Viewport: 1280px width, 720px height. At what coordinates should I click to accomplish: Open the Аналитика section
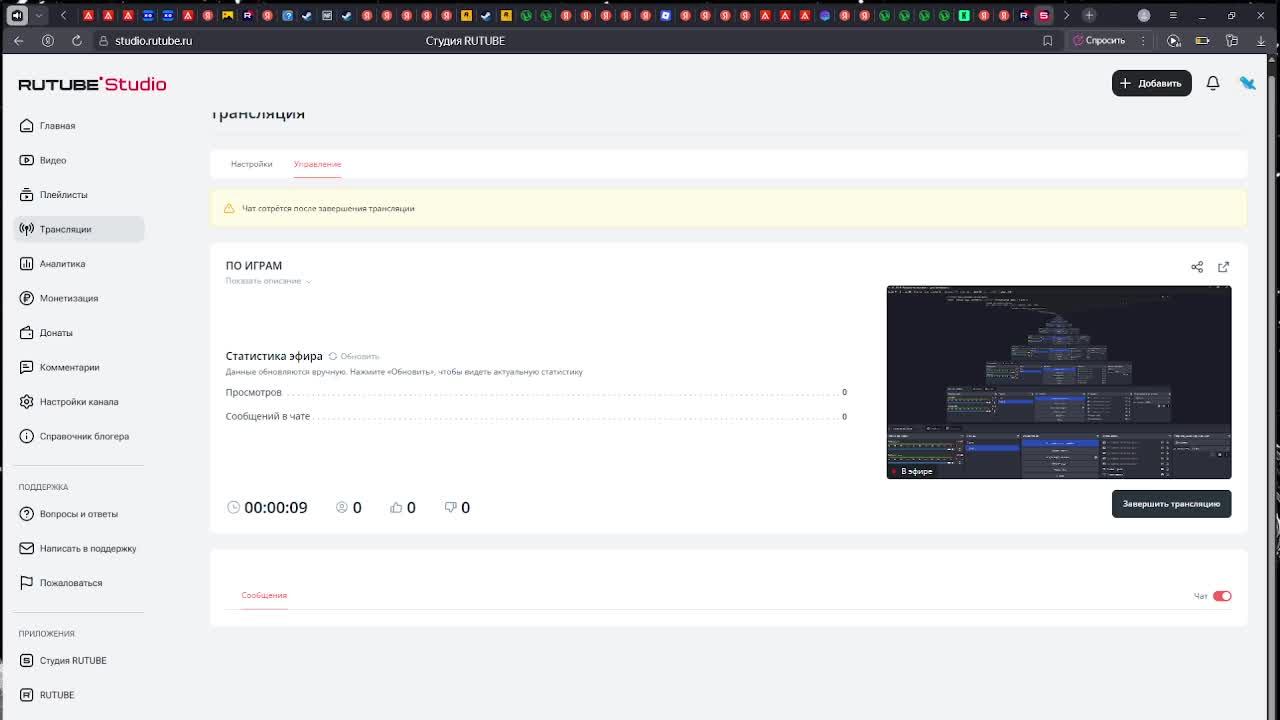[x=79, y=264]
